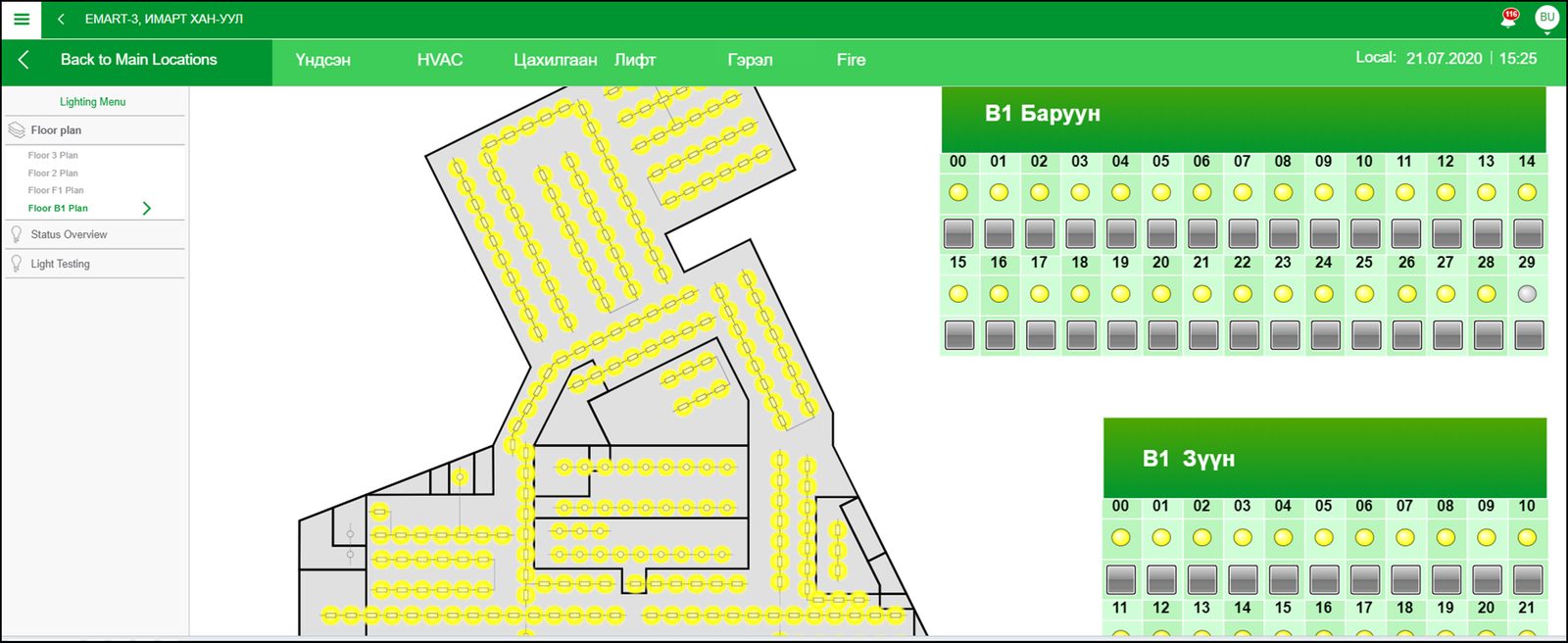This screenshot has height=643, width=1568.
Task: Toggle the B1 Баруун switch for zone 12
Action: (1446, 233)
